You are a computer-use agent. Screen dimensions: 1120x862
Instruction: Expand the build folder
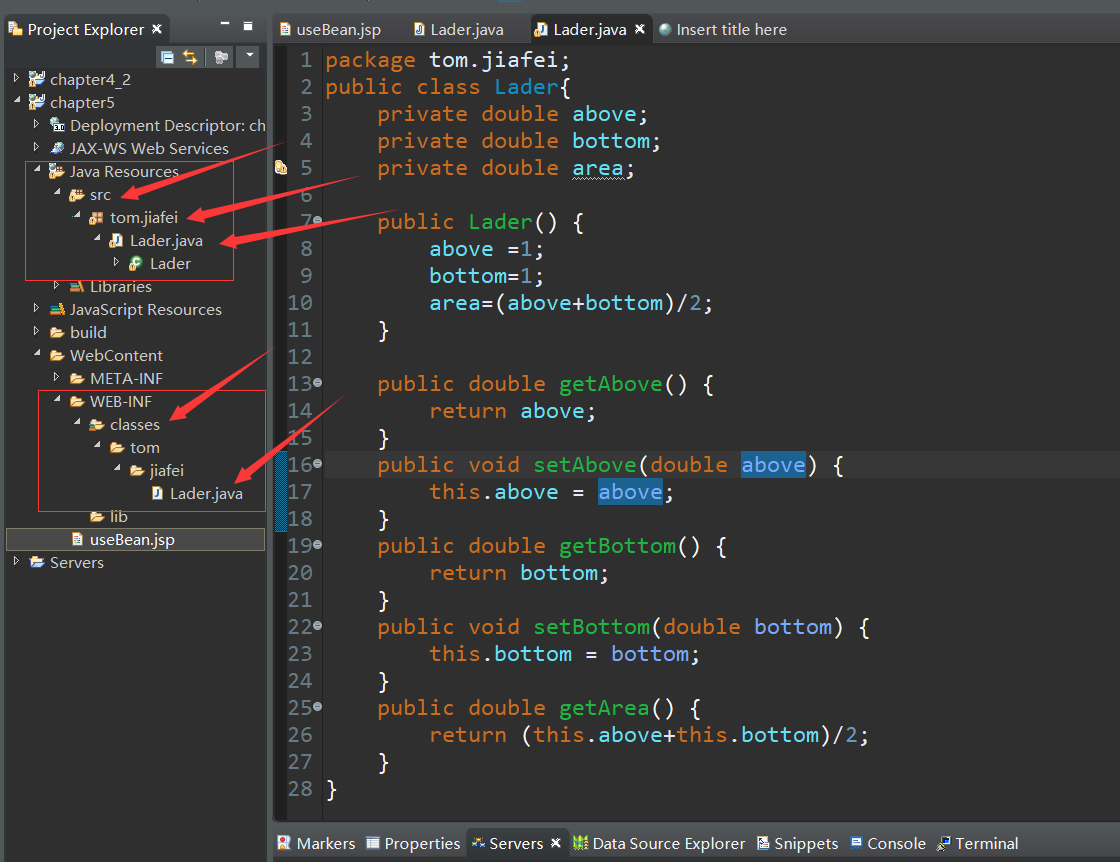click(36, 331)
